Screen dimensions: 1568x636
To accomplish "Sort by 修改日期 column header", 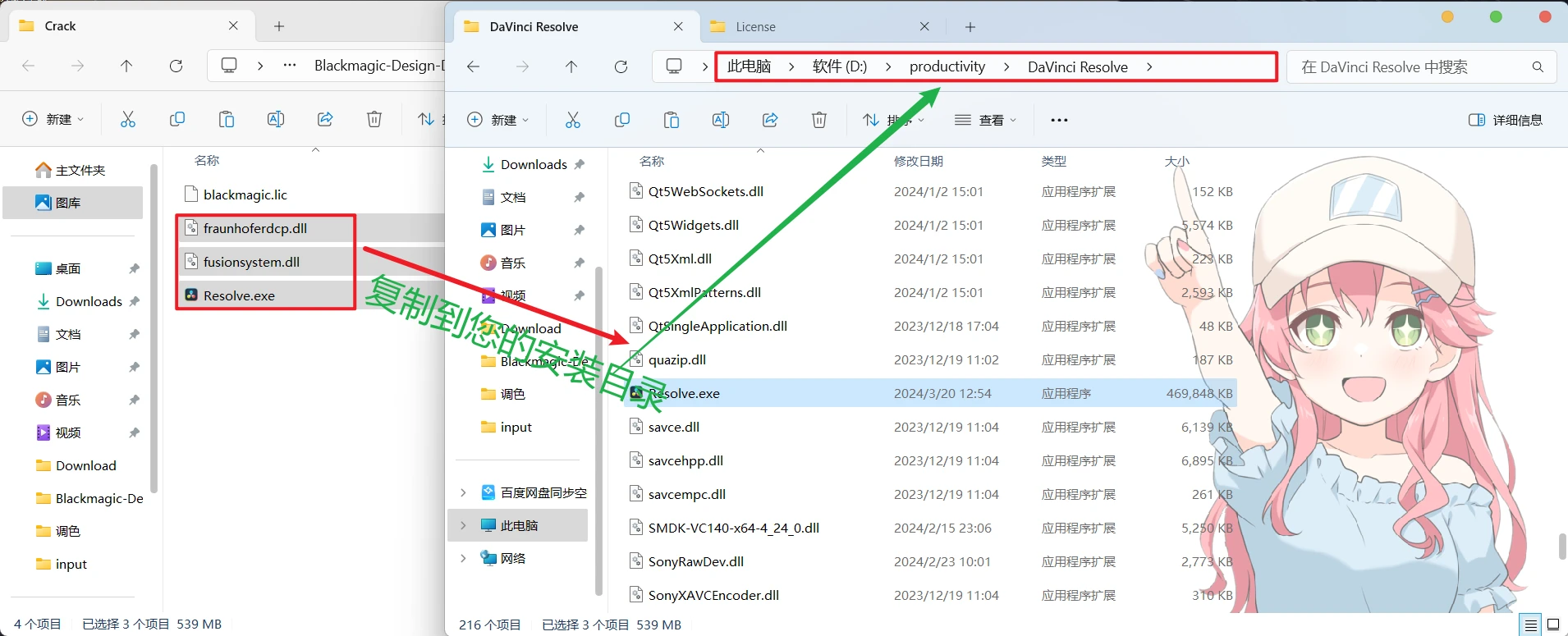I will pos(919,161).
